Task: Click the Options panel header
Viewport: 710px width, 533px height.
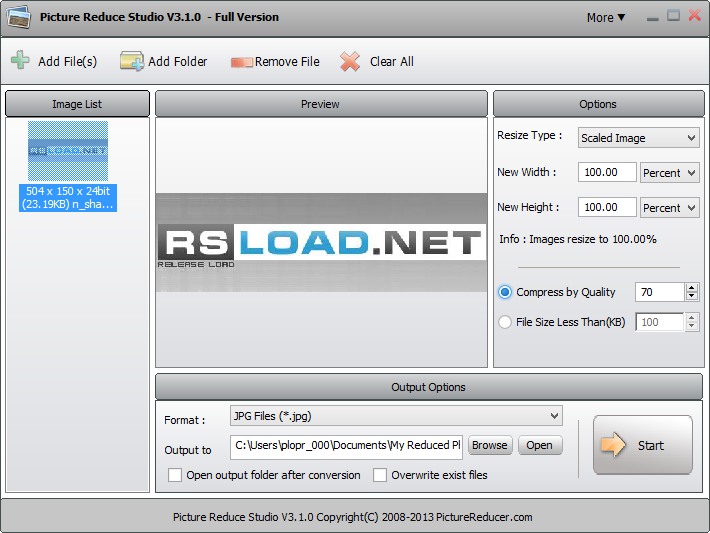Action: click(x=598, y=104)
